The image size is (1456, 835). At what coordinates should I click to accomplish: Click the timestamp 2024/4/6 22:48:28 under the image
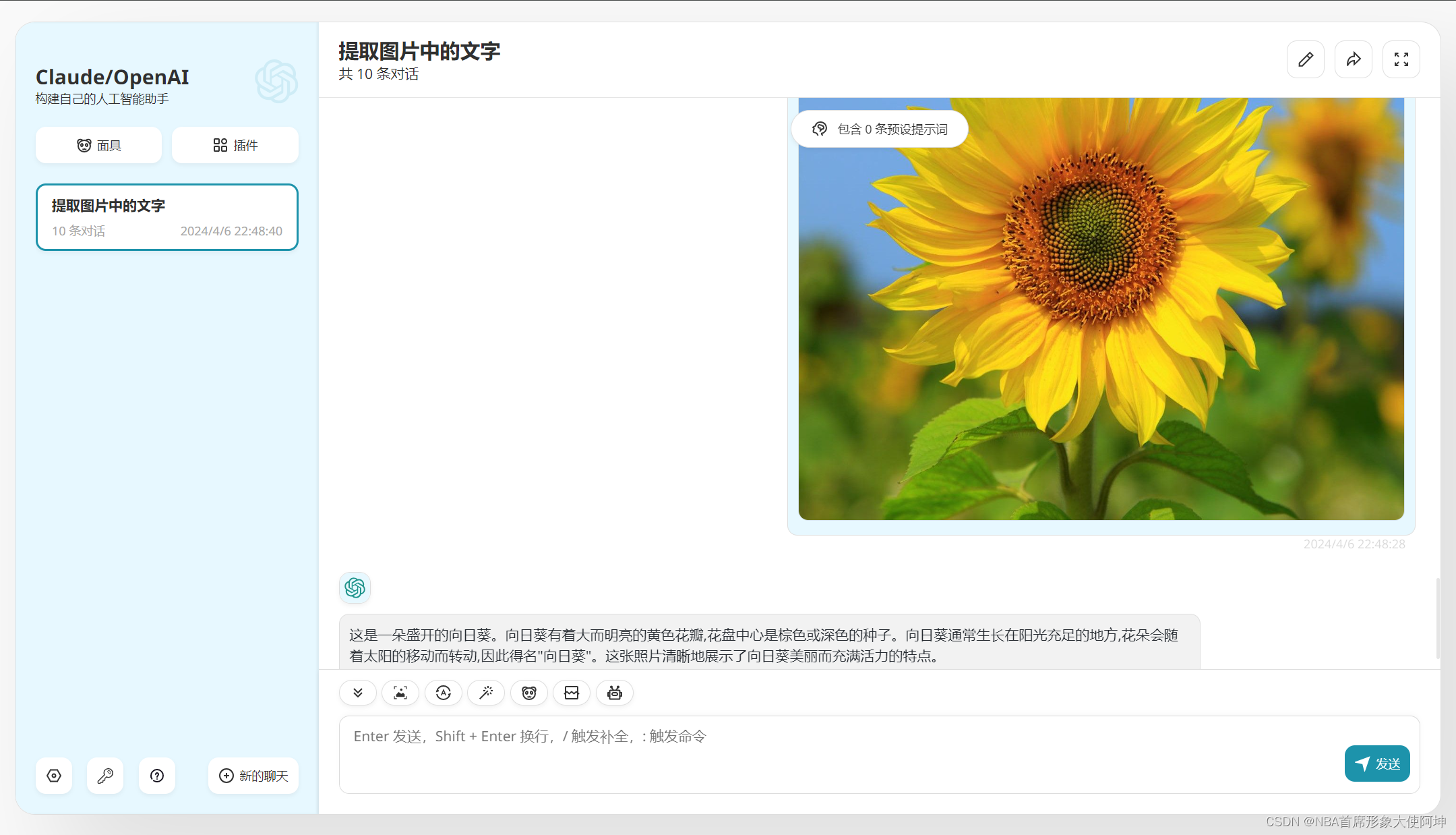click(x=1354, y=544)
